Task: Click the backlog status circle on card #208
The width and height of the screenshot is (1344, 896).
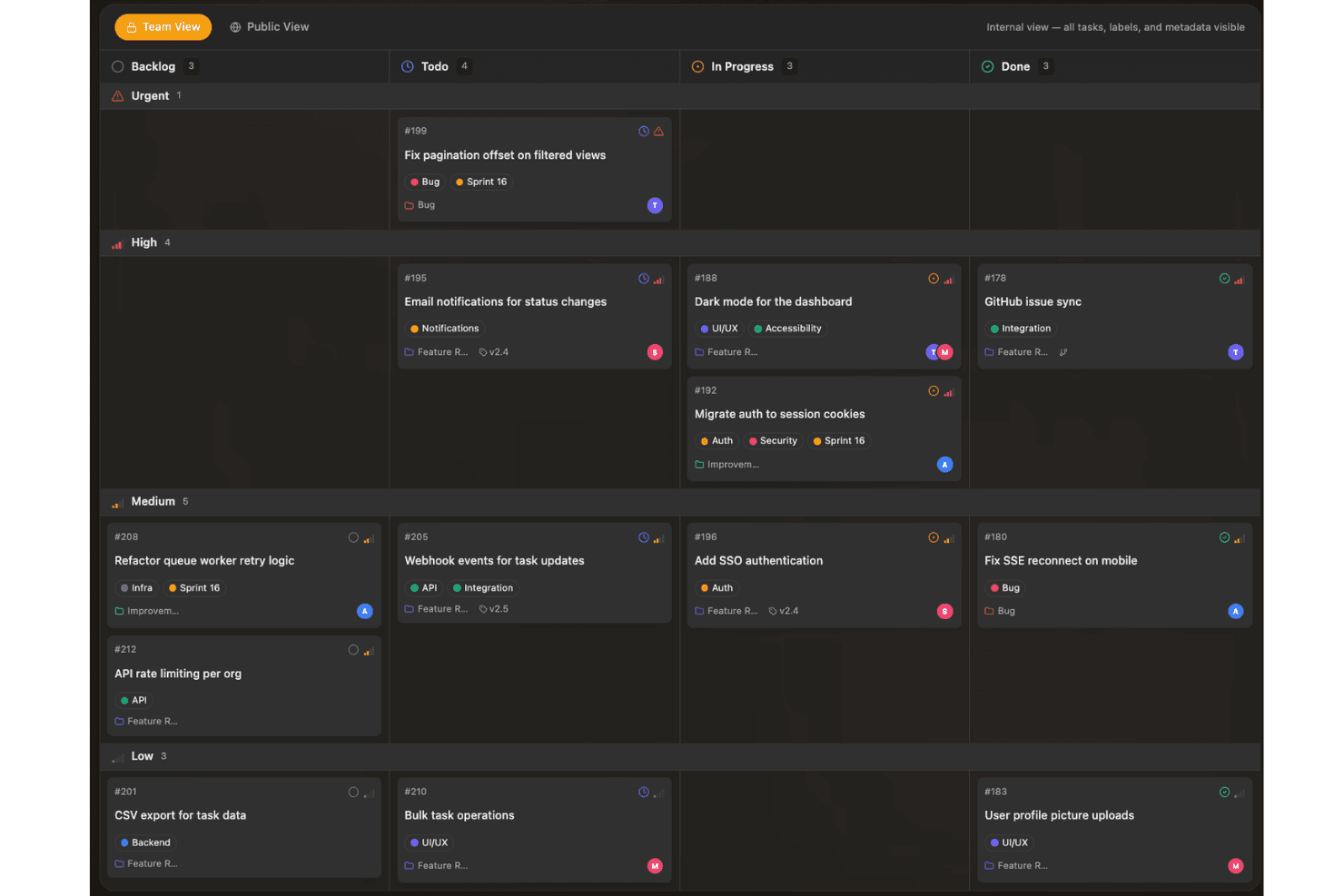Action: coord(353,537)
